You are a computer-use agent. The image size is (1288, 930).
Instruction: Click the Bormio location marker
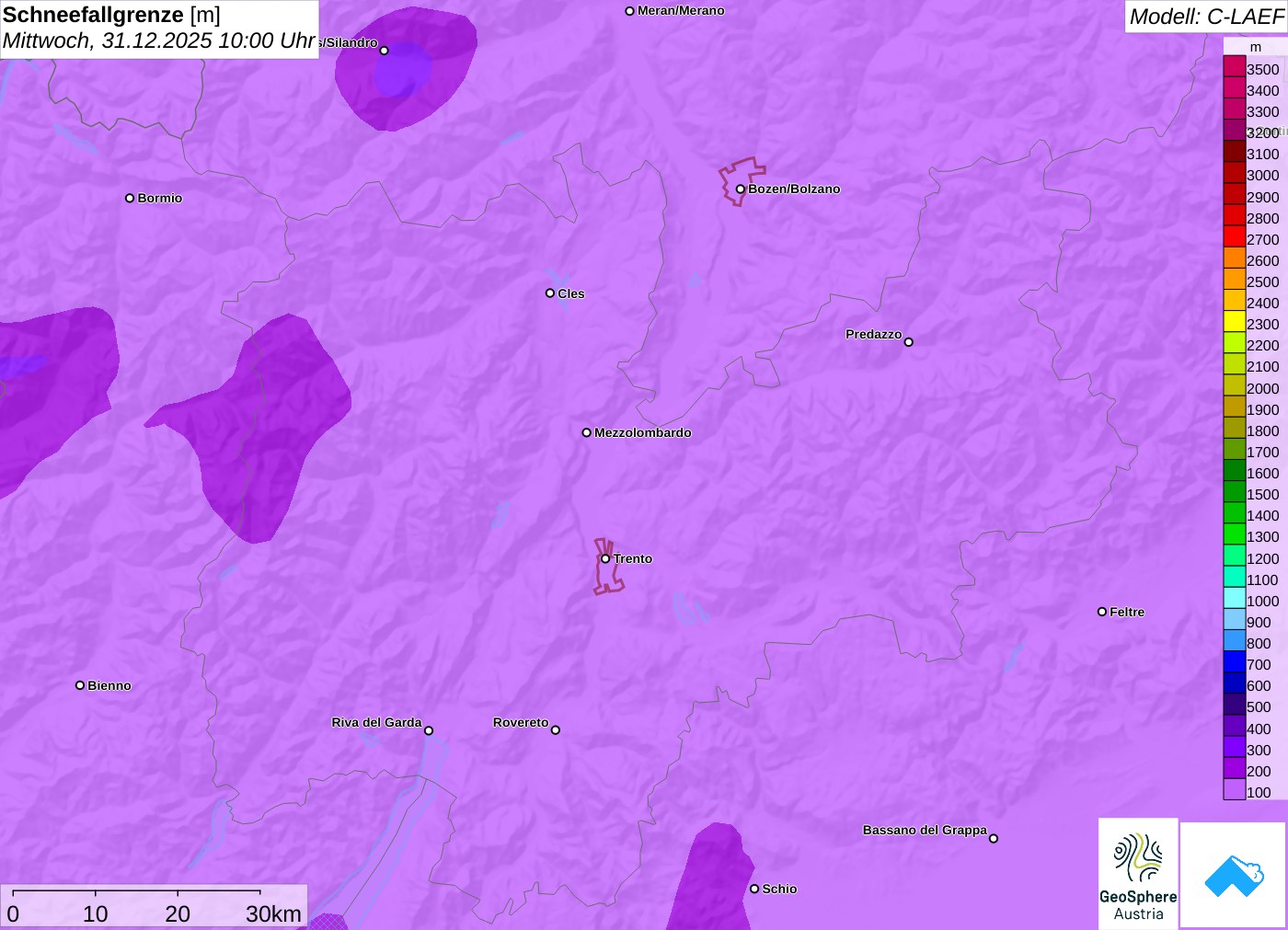[130, 198]
